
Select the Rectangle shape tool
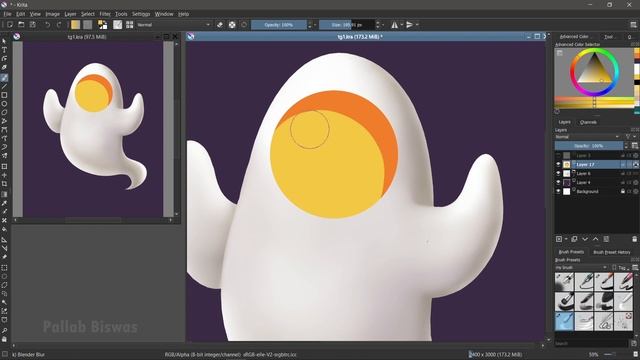tap(4, 95)
